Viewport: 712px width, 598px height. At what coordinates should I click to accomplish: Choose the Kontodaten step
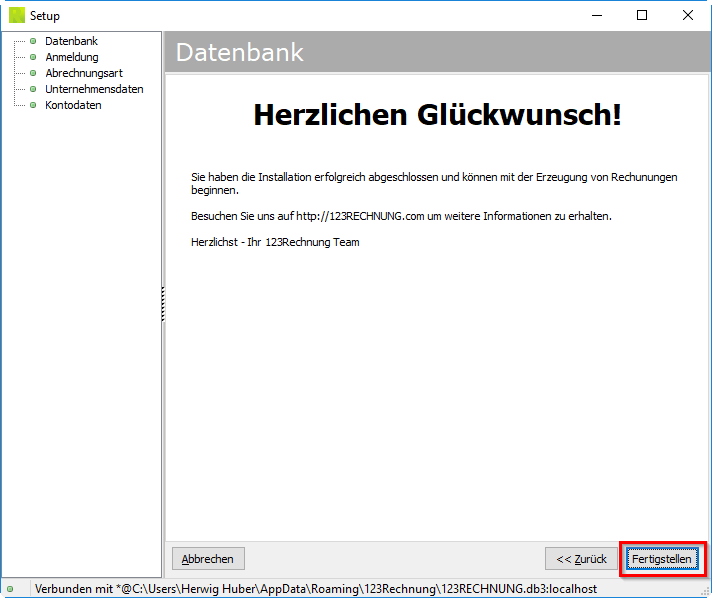click(73, 105)
